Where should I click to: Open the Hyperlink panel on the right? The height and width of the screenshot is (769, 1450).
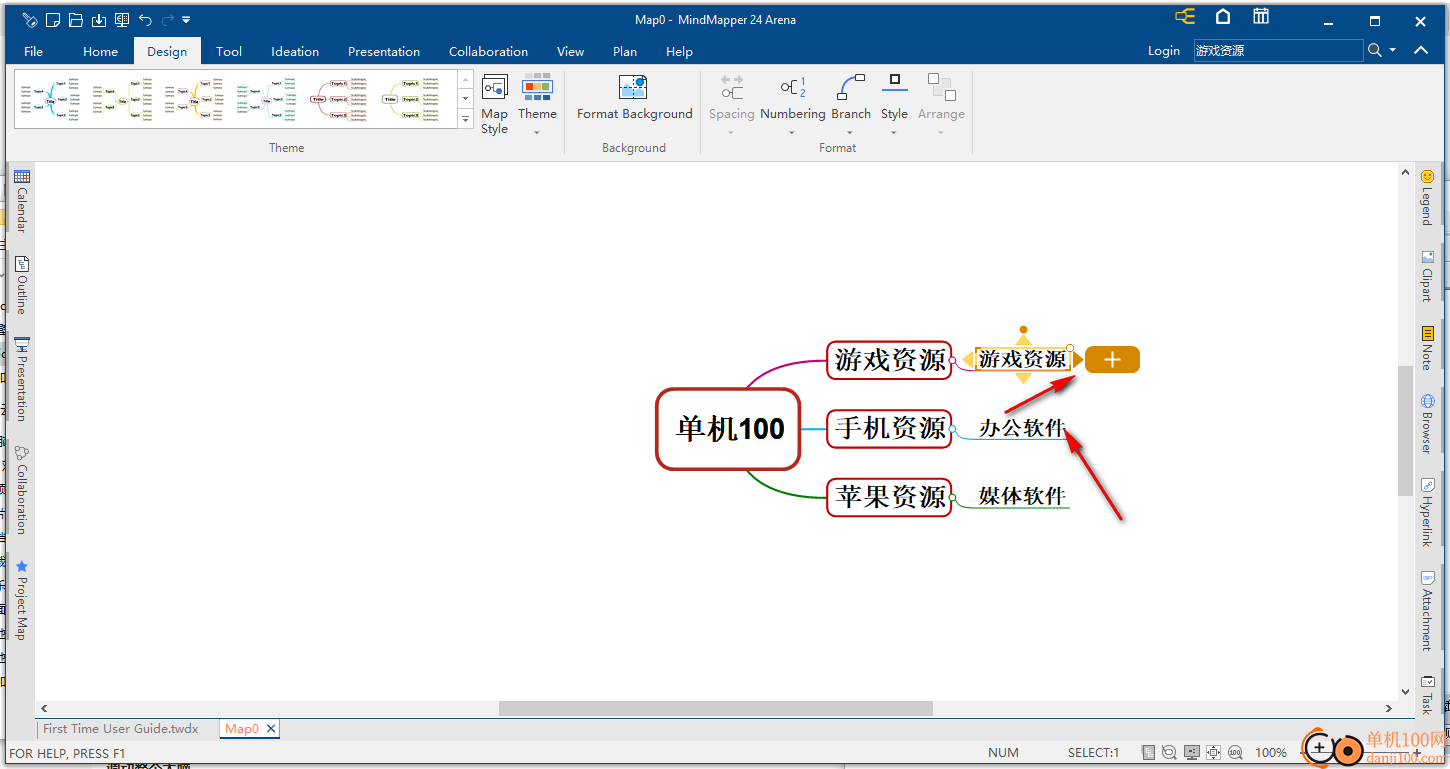(x=1427, y=512)
